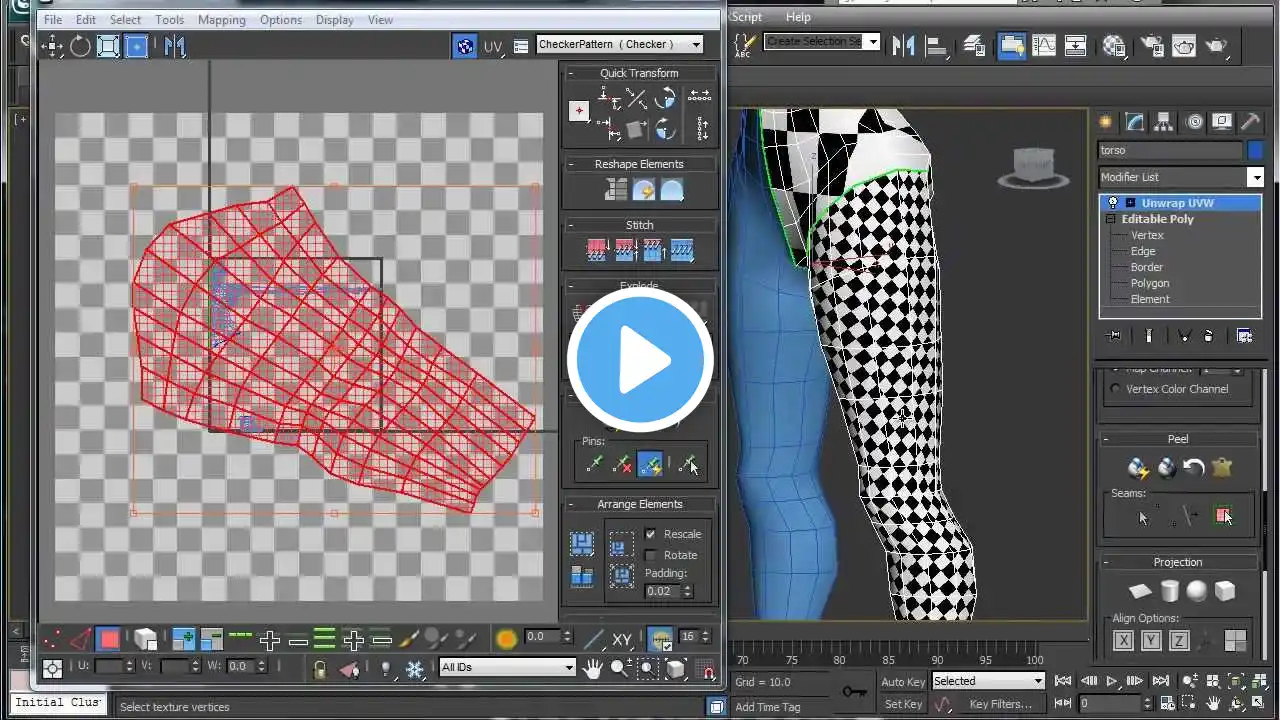Click the Reset Peel icon
This screenshot has width=1280, height=720.
[1193, 467]
